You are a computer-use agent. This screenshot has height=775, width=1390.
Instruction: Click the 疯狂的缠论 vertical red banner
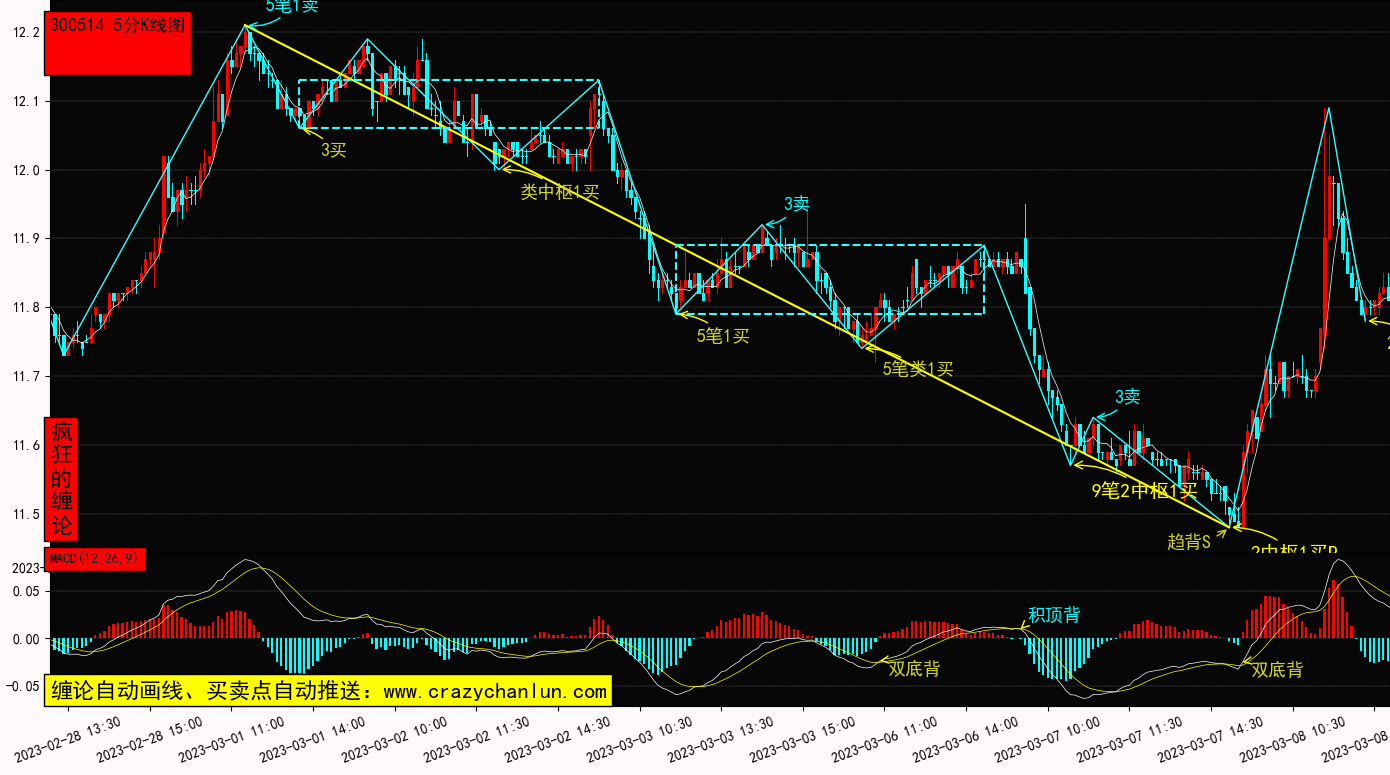coord(62,478)
